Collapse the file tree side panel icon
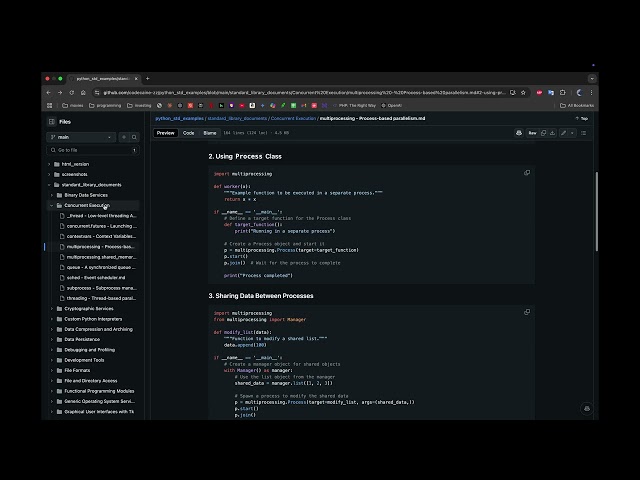 [x=51, y=122]
